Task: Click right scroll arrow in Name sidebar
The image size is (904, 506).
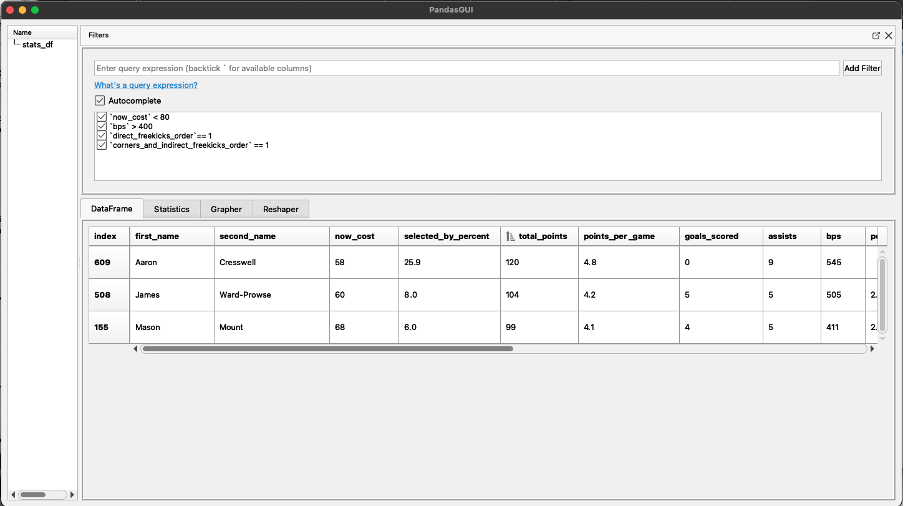Action: 72,494
